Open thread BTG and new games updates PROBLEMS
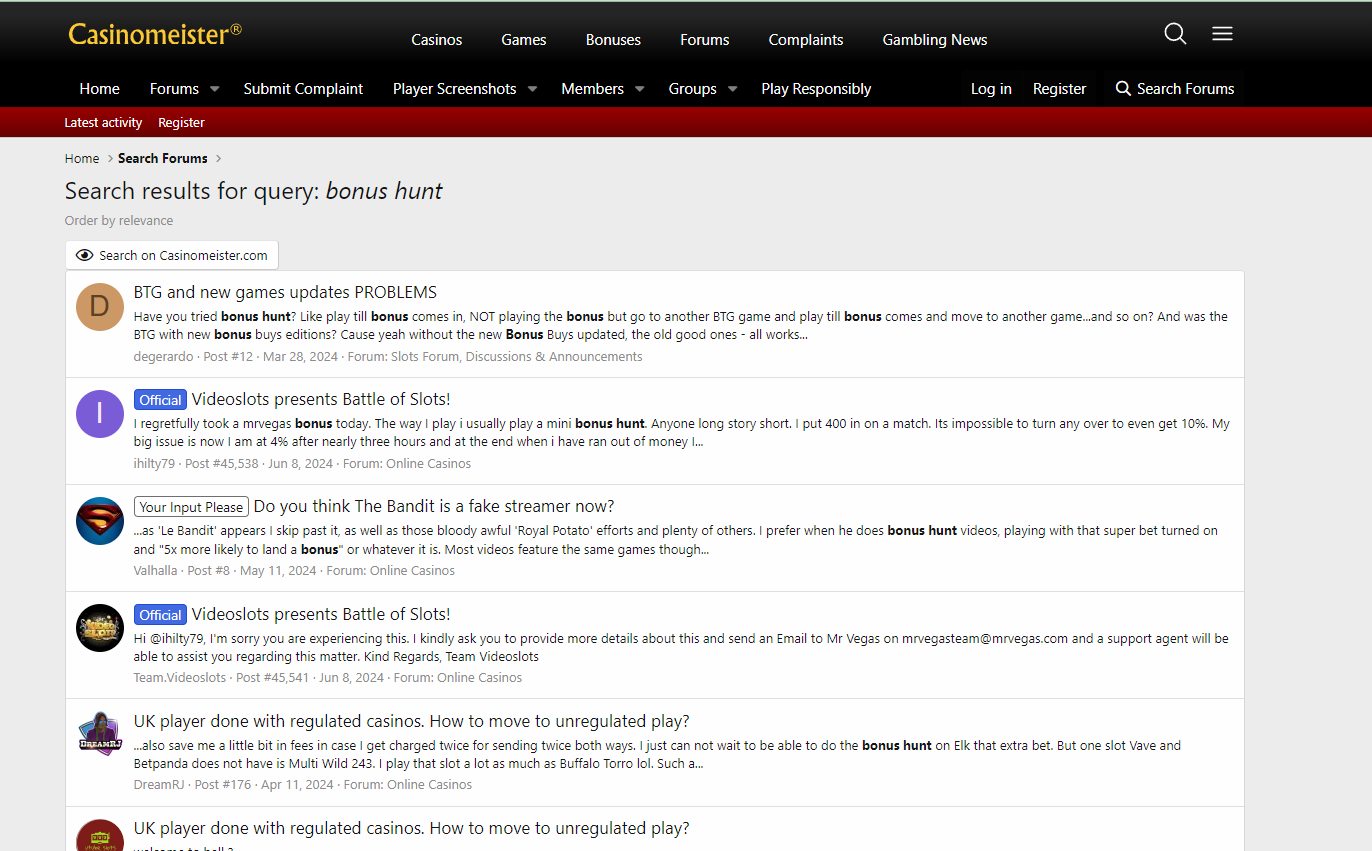 click(x=285, y=292)
